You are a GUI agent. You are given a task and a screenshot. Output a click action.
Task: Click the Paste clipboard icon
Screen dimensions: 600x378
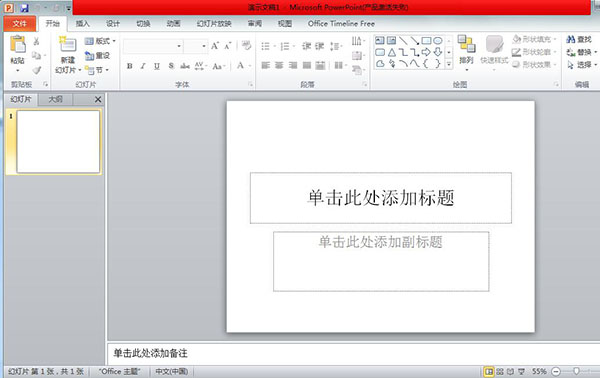pos(18,44)
